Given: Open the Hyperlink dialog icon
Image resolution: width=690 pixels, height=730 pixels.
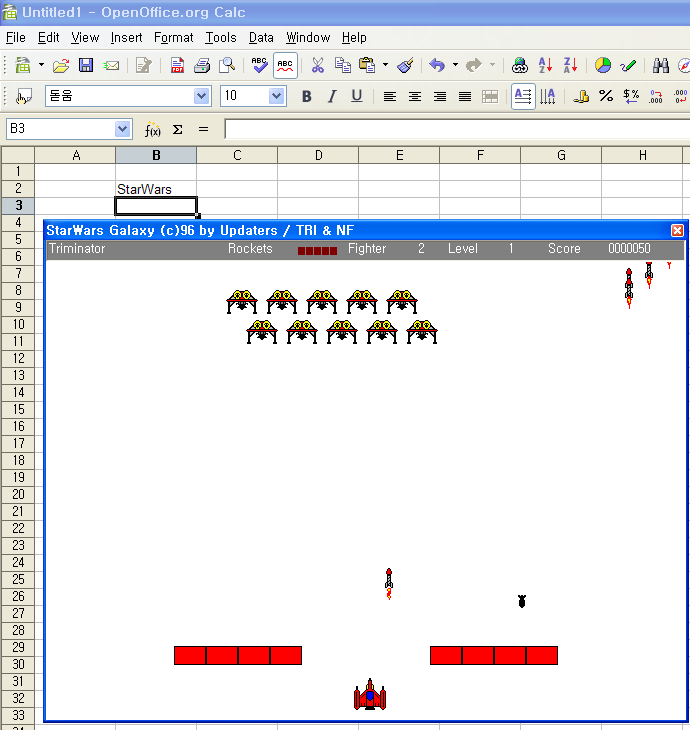Looking at the screenshot, I should [x=520, y=65].
